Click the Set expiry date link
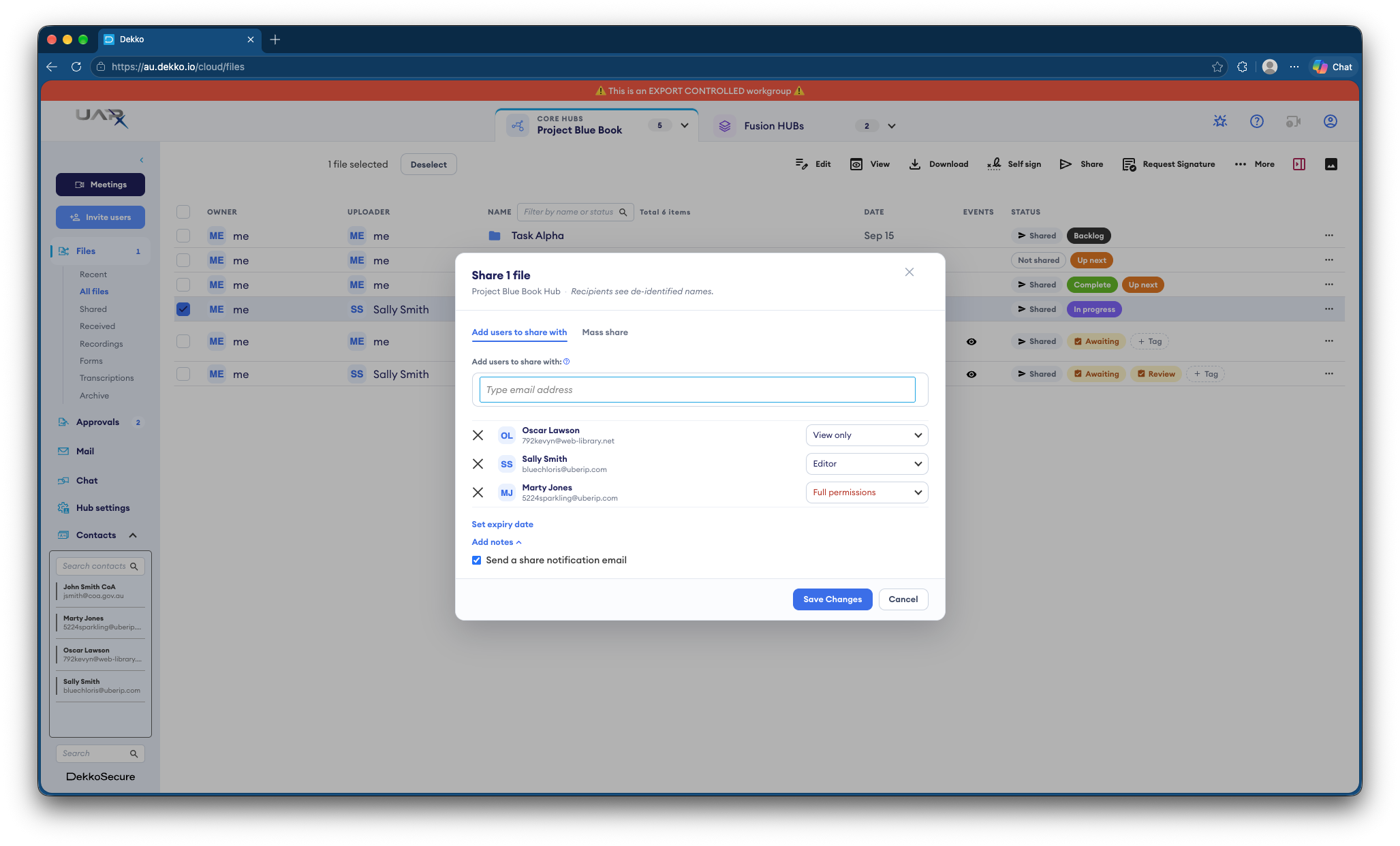This screenshot has width=1400, height=846. [503, 524]
